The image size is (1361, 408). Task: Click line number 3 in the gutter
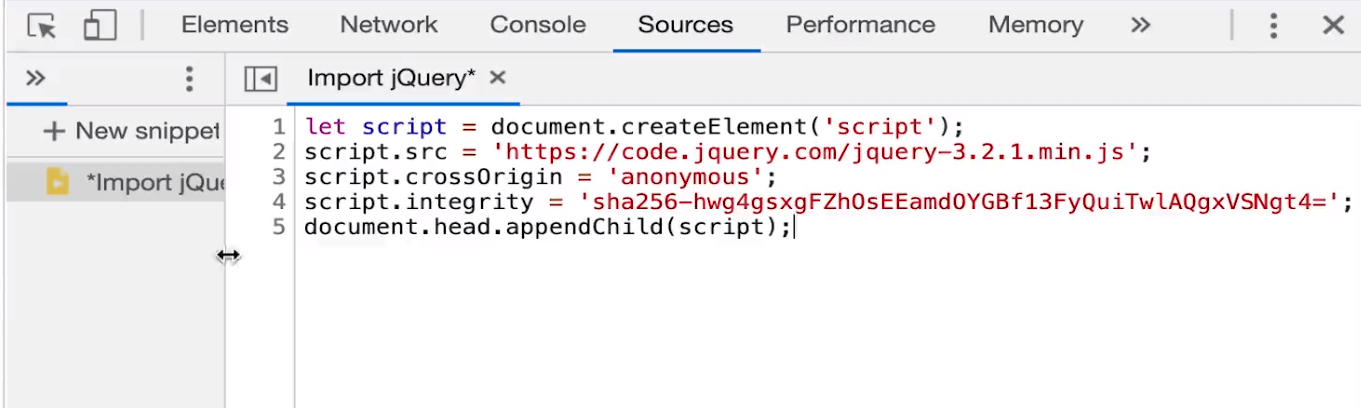coord(279,178)
